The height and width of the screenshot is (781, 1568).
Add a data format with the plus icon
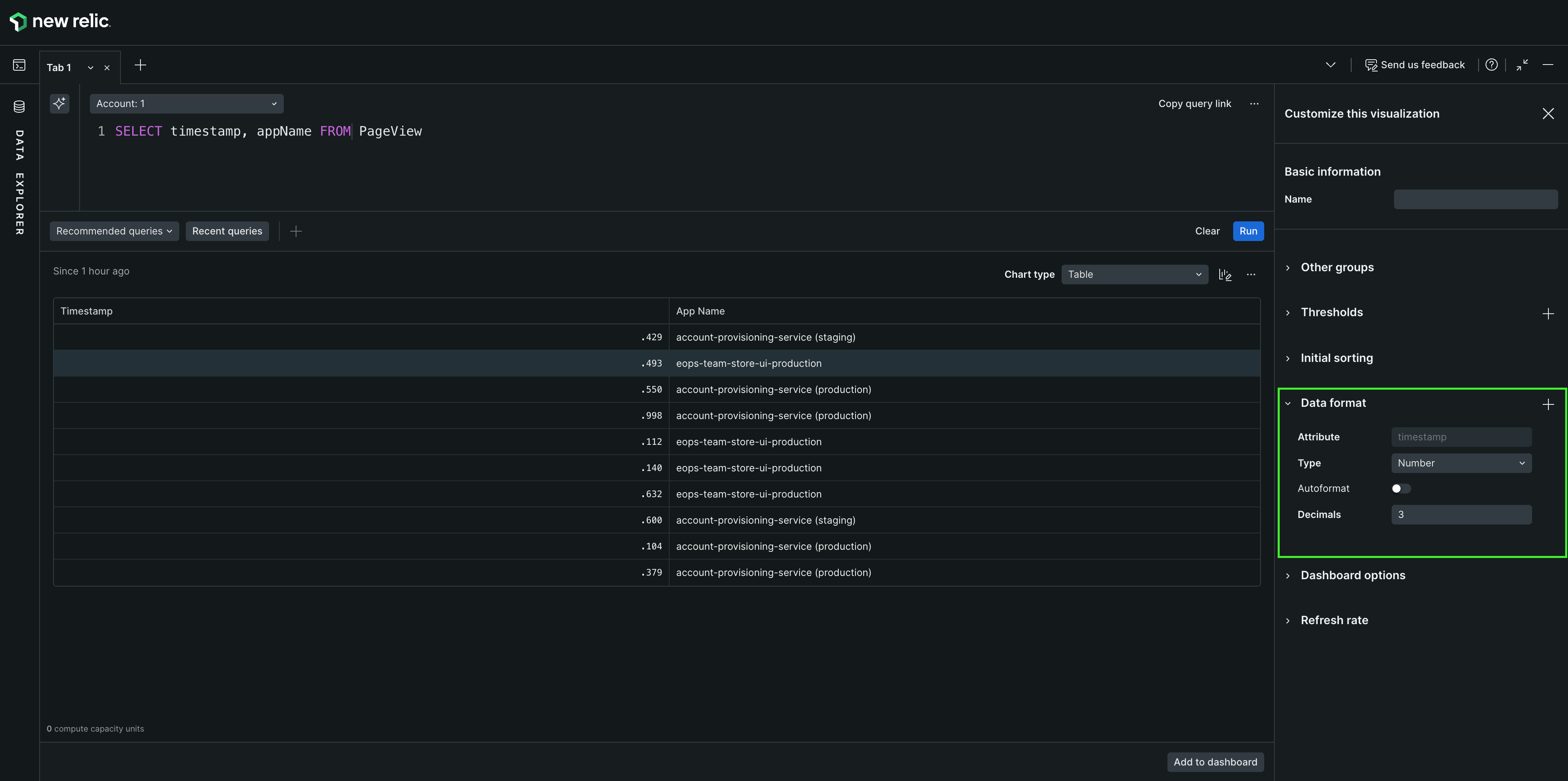pyautogui.click(x=1548, y=404)
